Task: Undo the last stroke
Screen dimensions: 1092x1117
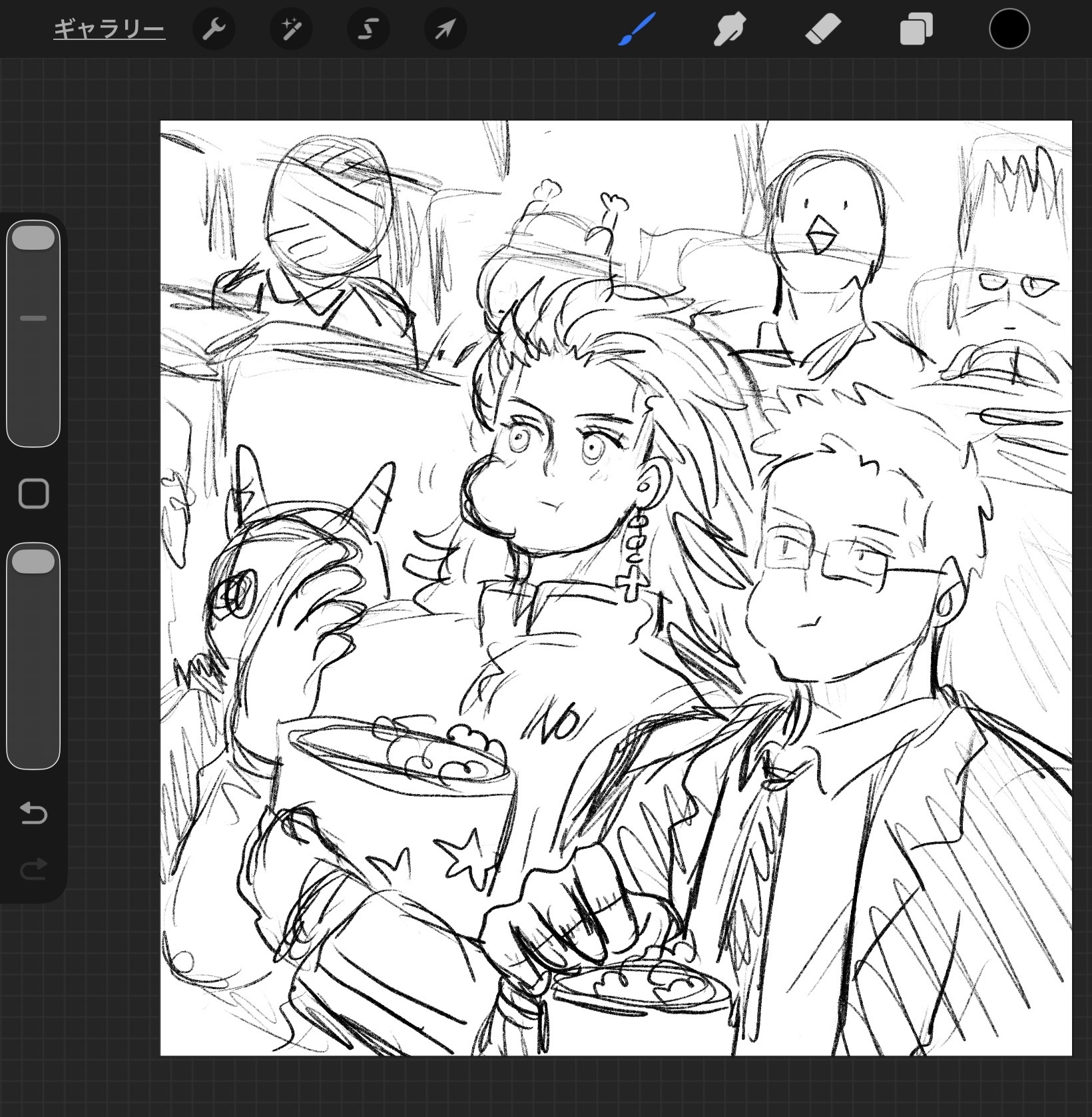Action: [x=33, y=813]
